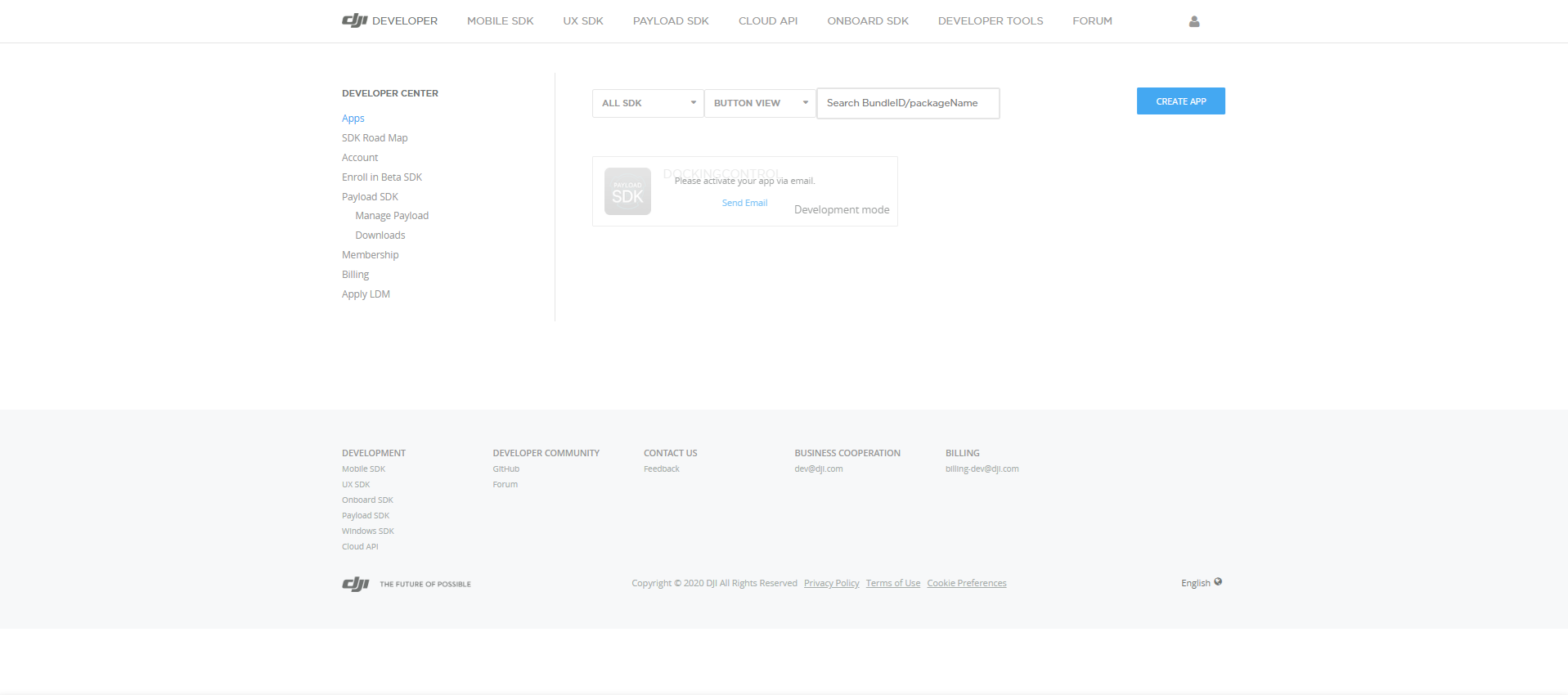Focus the Search BundleID/packageName field
1568x695 pixels.
(908, 103)
